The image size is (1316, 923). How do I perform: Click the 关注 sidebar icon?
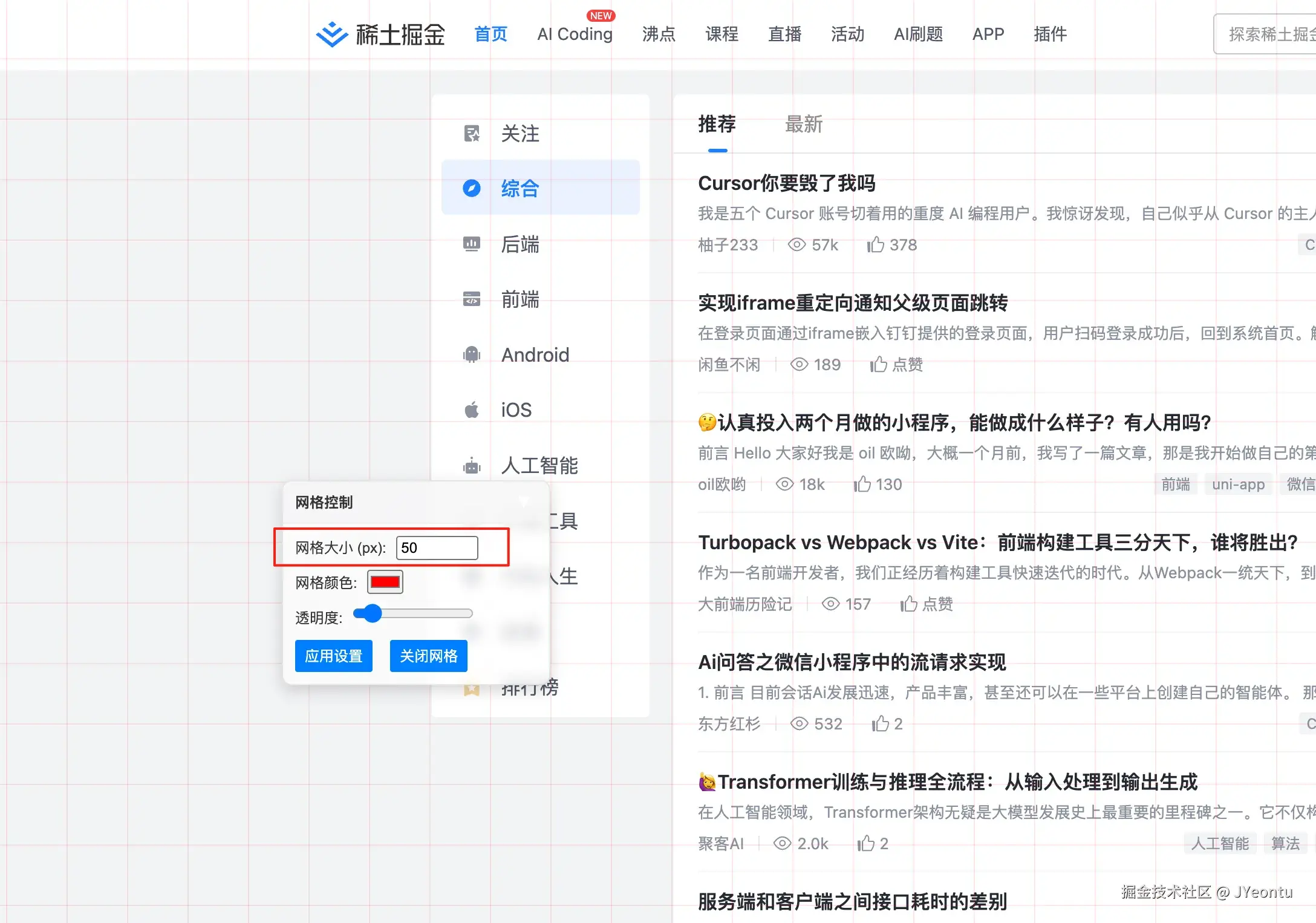point(472,133)
